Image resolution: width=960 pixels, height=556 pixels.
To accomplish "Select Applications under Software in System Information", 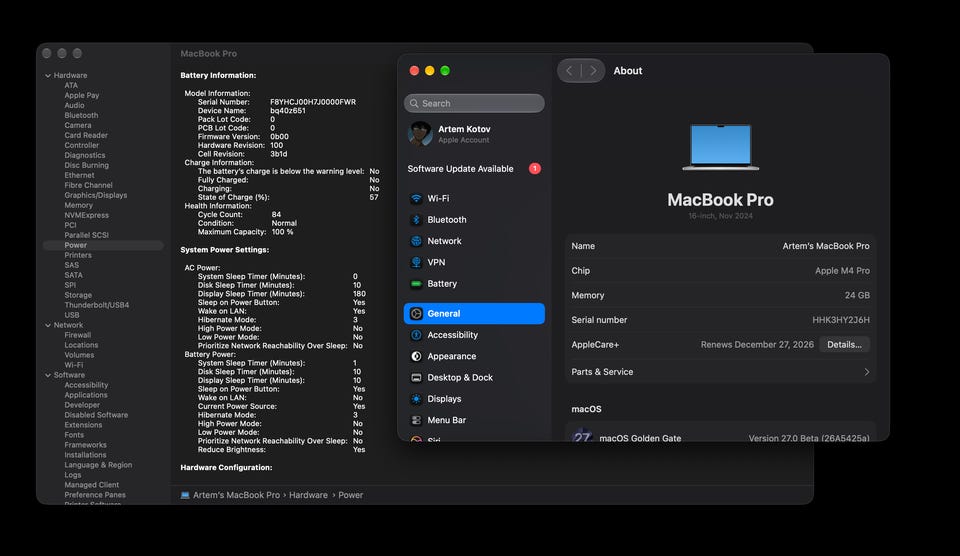I will (x=86, y=395).
